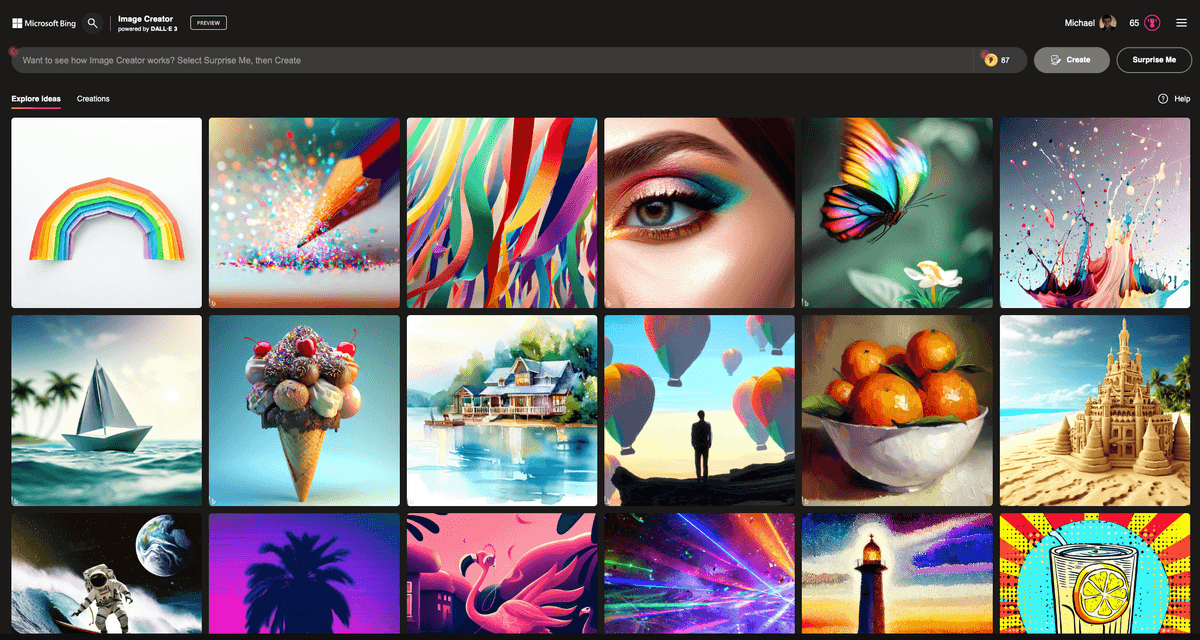Open the hamburger menu
The width and height of the screenshot is (1200, 640).
point(1181,23)
